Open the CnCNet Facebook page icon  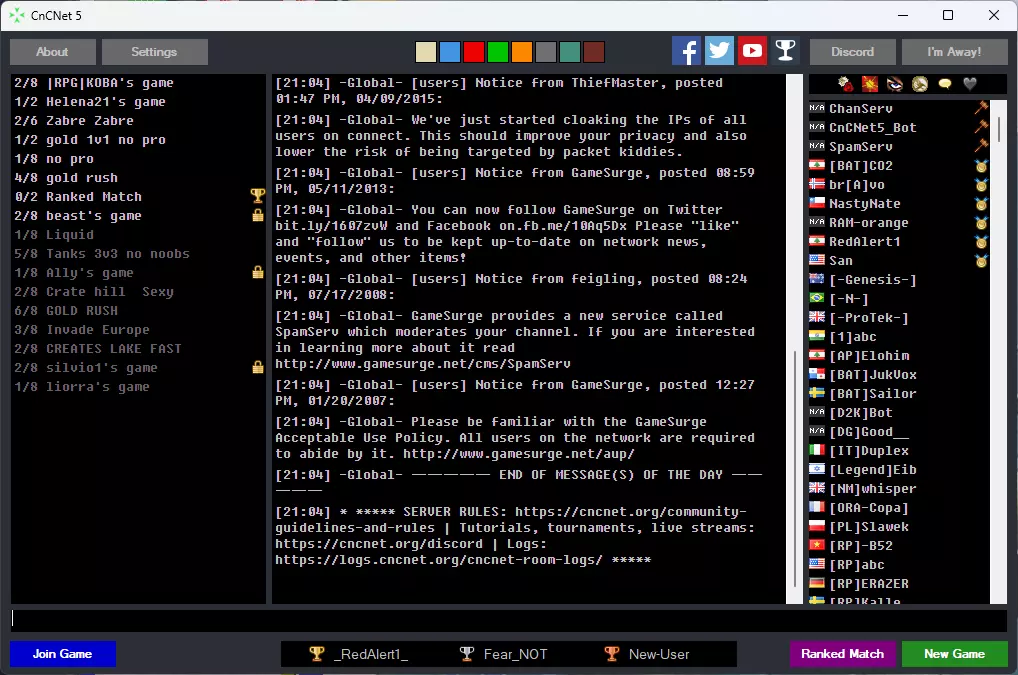[x=686, y=51]
